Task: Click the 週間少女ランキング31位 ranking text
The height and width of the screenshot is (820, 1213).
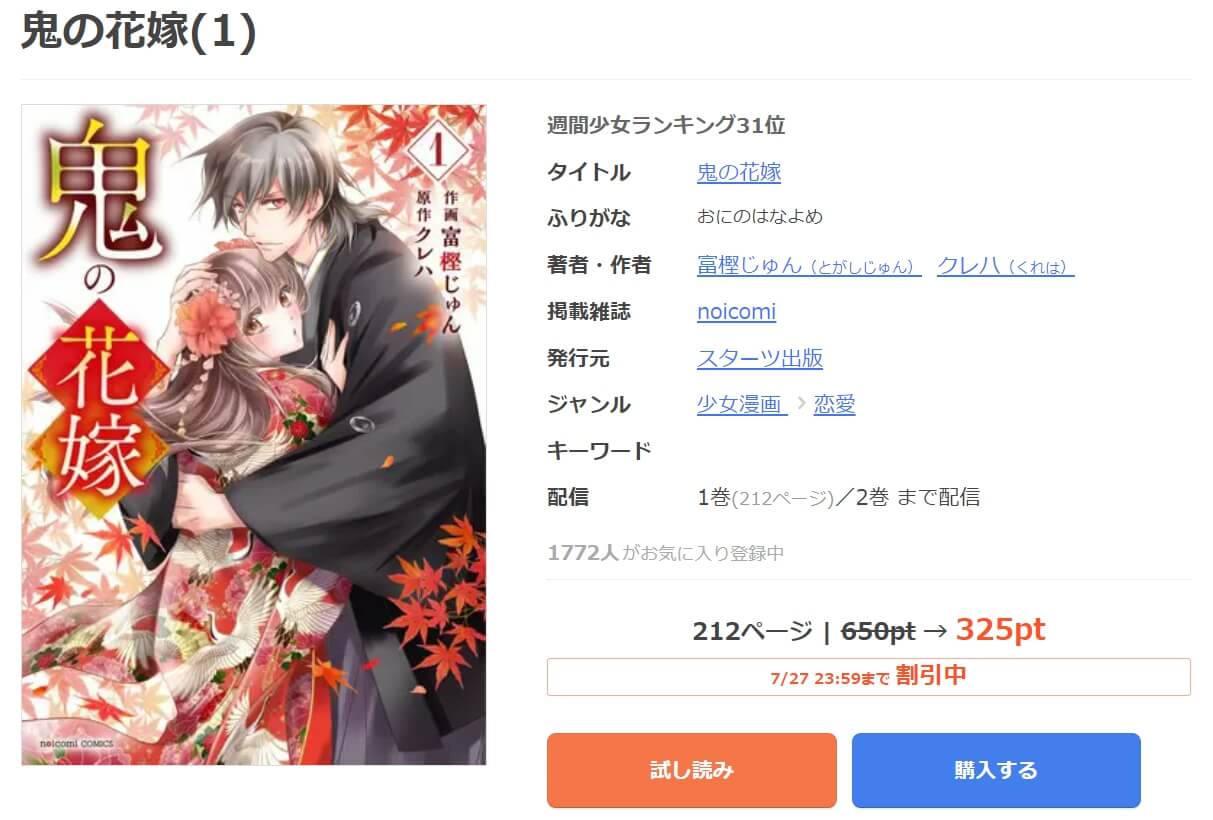Action: (x=666, y=125)
